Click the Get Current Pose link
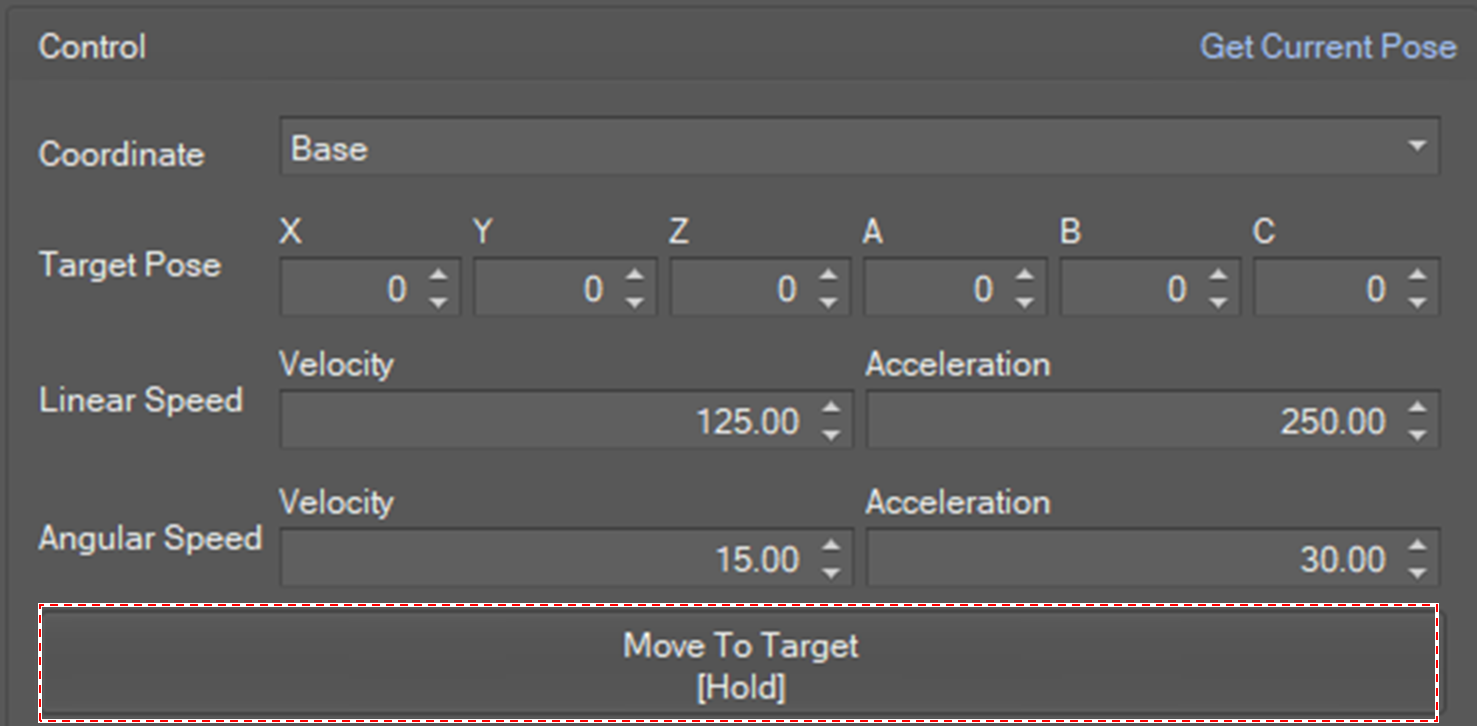Screen dimensions: 1477x726 (1327, 47)
